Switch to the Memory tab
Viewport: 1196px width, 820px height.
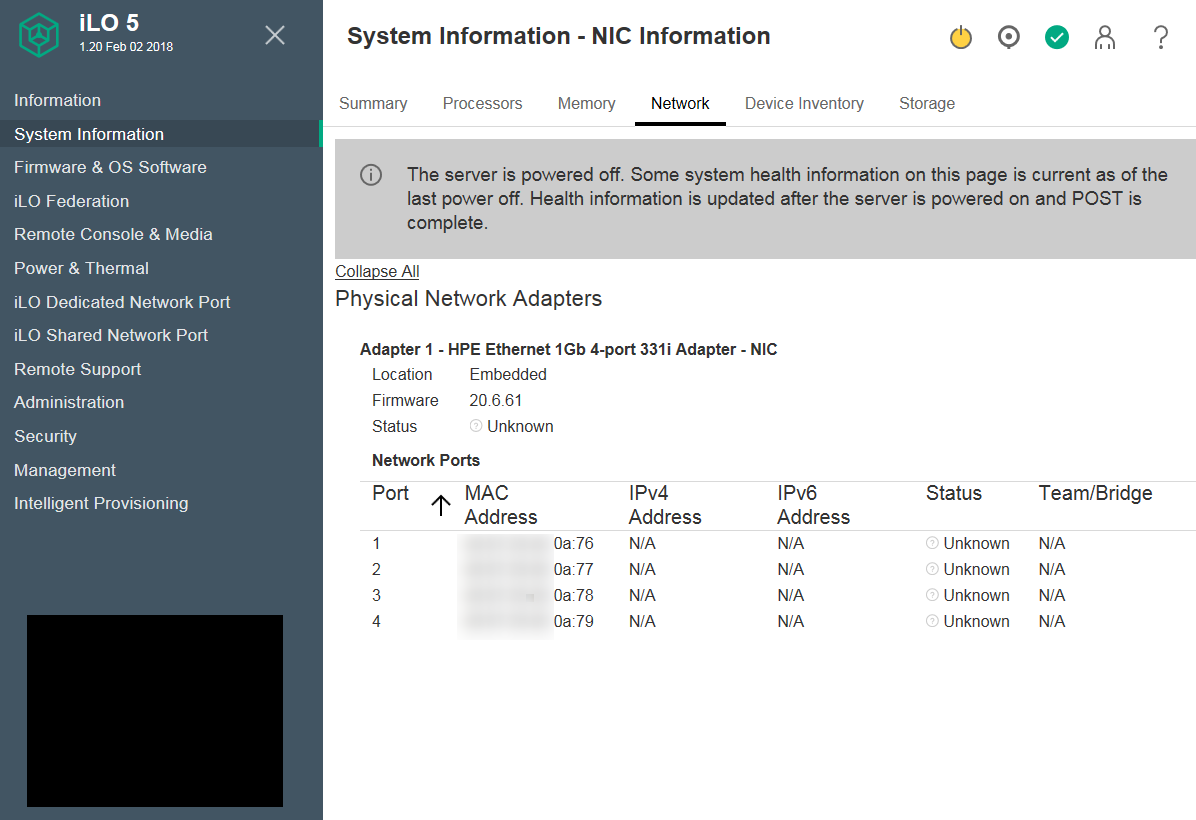click(586, 103)
